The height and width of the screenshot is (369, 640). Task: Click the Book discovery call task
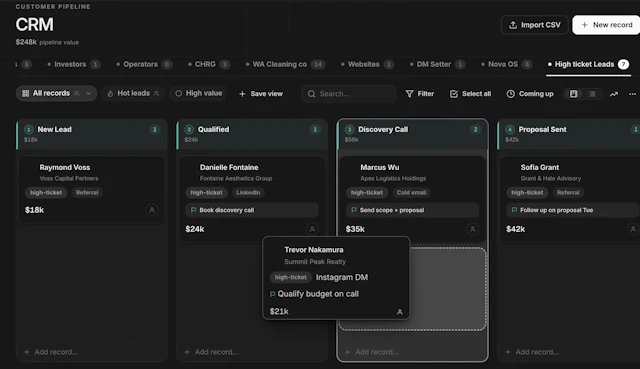[252, 210]
